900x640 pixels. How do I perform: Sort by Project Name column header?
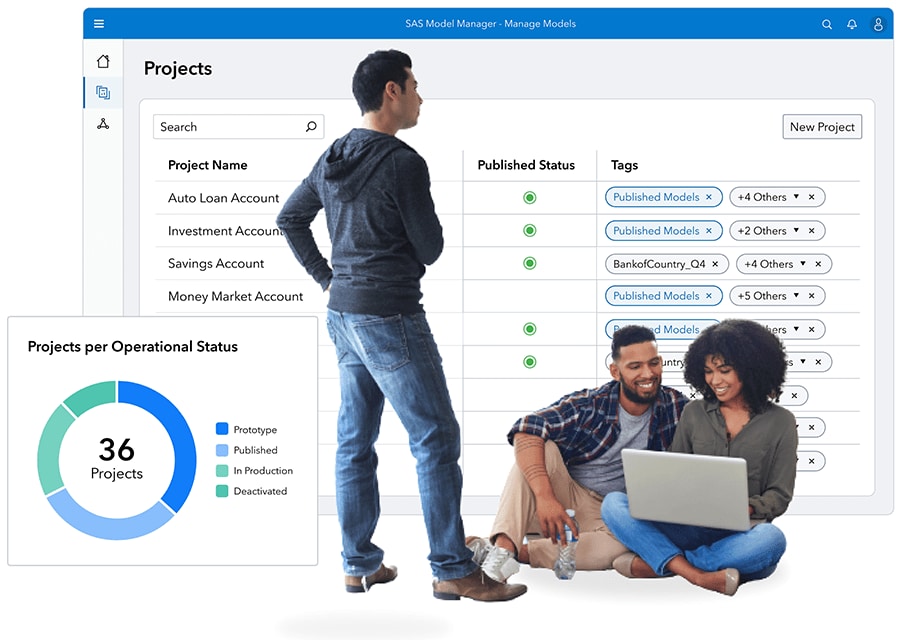coord(207,165)
